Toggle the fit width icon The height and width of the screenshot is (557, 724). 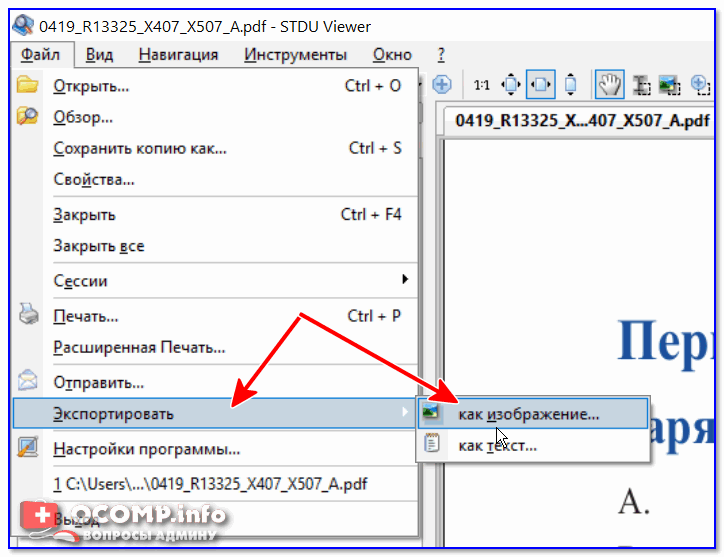pos(540,86)
